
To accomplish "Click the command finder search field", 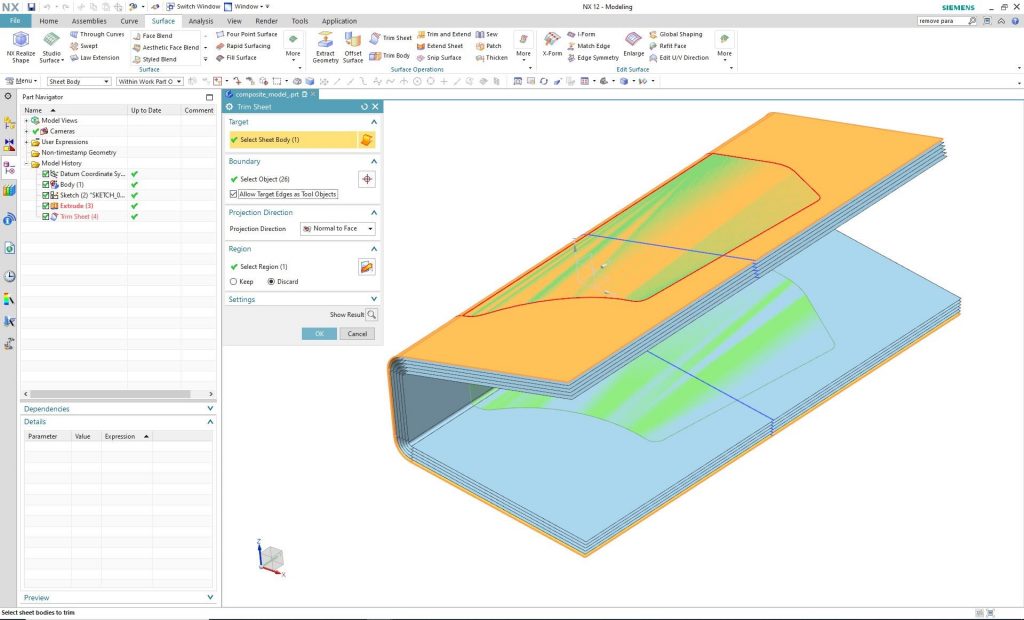I will click(x=940, y=21).
